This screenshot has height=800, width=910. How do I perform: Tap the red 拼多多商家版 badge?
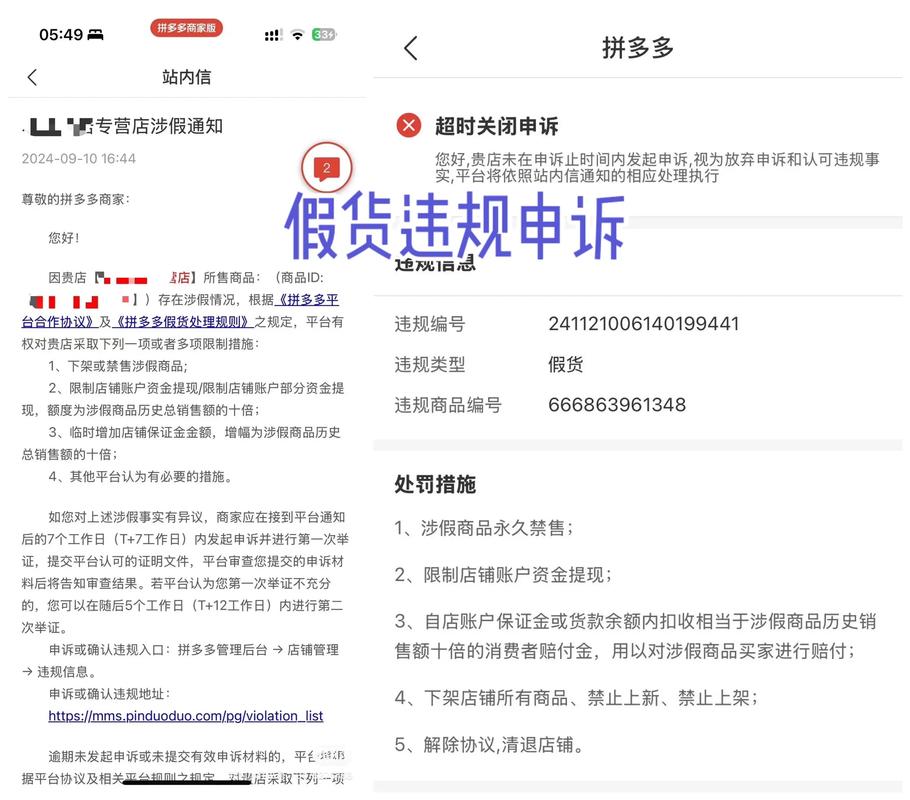click(x=186, y=28)
